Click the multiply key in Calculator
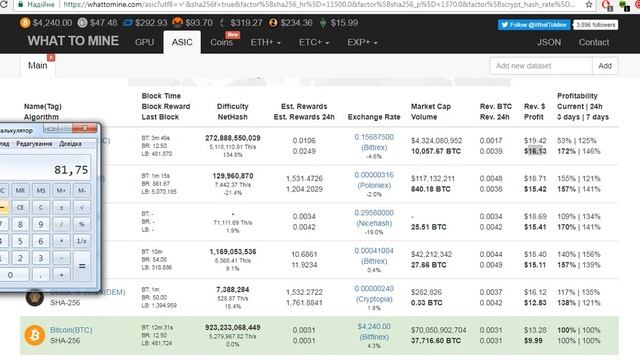This screenshot has height=360, width=640. click(x=61, y=241)
